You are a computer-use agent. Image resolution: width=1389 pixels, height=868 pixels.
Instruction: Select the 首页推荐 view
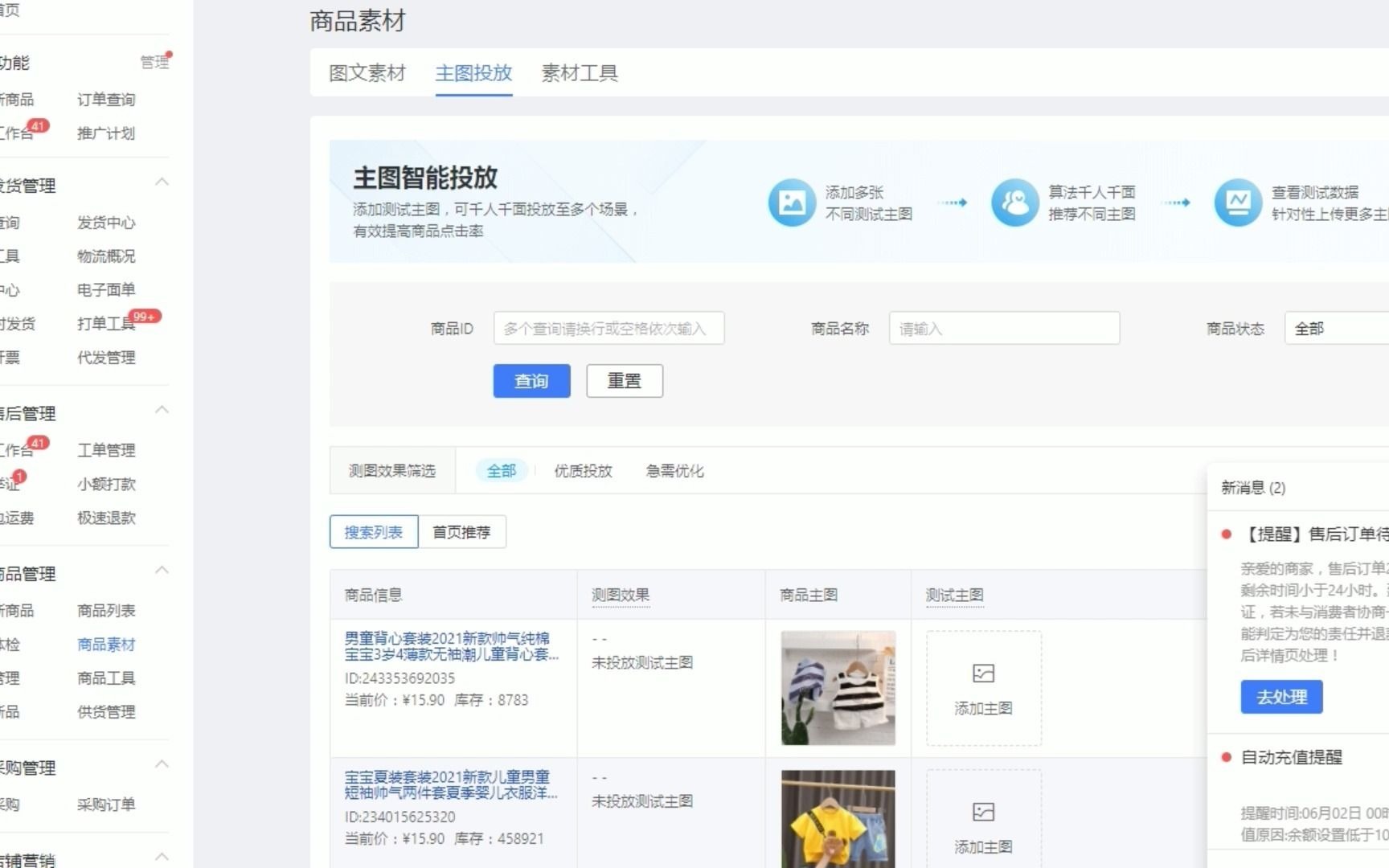[x=462, y=531]
